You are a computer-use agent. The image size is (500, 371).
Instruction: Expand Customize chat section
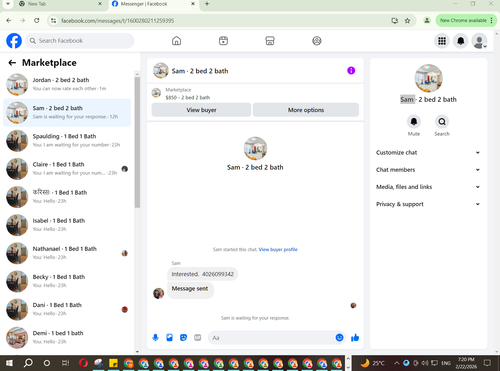(x=428, y=152)
